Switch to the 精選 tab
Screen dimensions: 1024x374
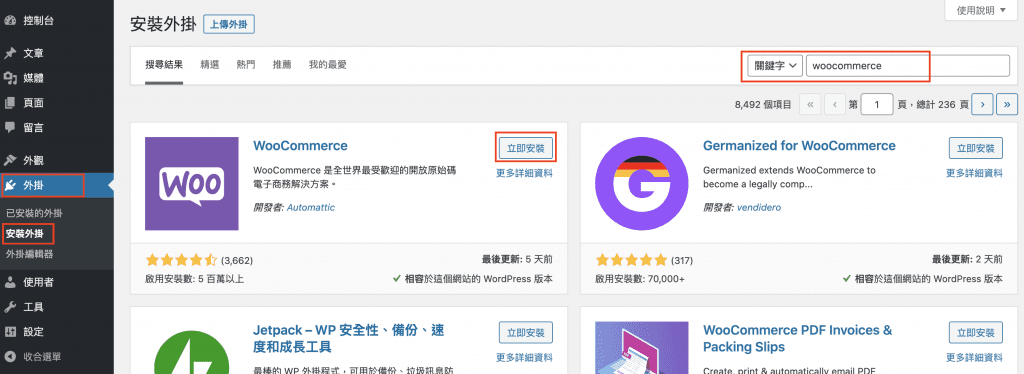(x=210, y=65)
